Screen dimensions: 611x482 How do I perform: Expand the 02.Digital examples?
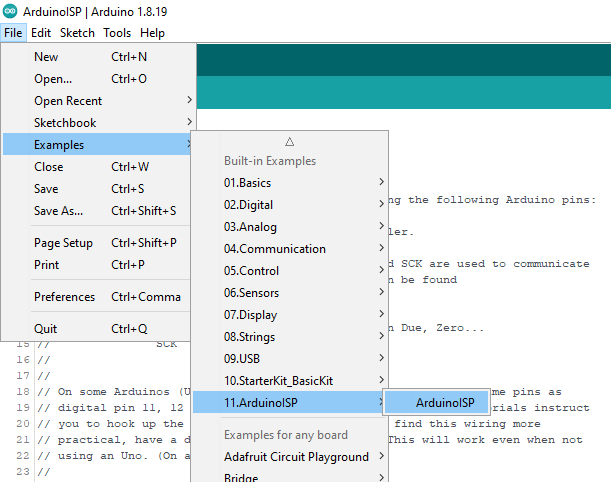point(290,205)
